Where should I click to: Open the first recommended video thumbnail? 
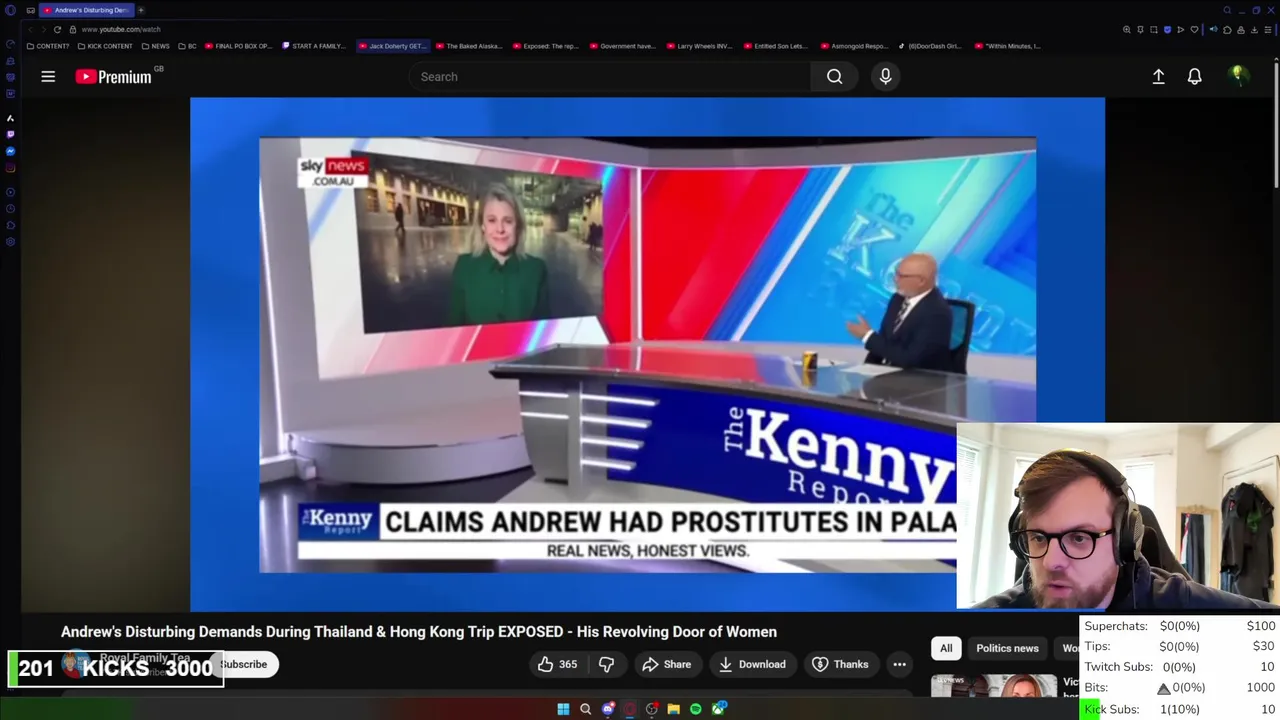coord(993,686)
